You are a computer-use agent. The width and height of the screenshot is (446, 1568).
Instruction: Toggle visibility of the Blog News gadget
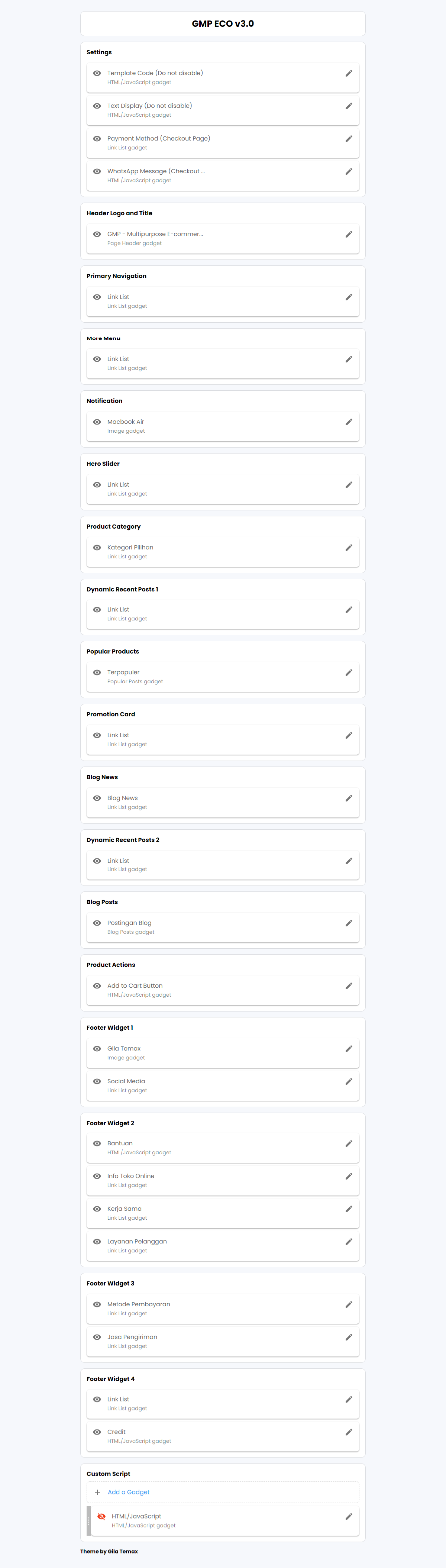97,798
